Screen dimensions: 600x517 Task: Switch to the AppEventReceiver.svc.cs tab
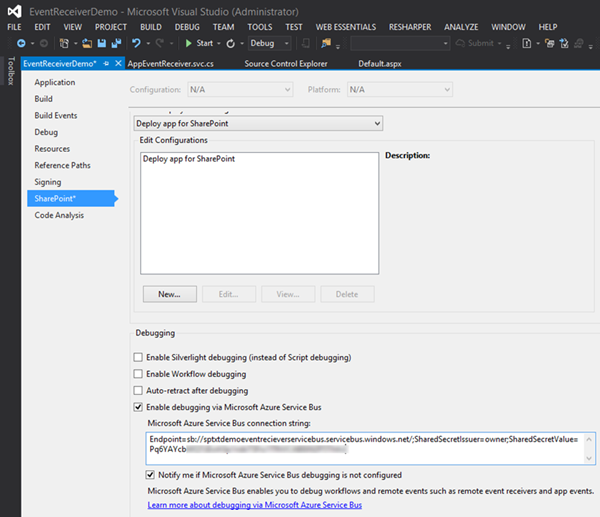(171, 63)
